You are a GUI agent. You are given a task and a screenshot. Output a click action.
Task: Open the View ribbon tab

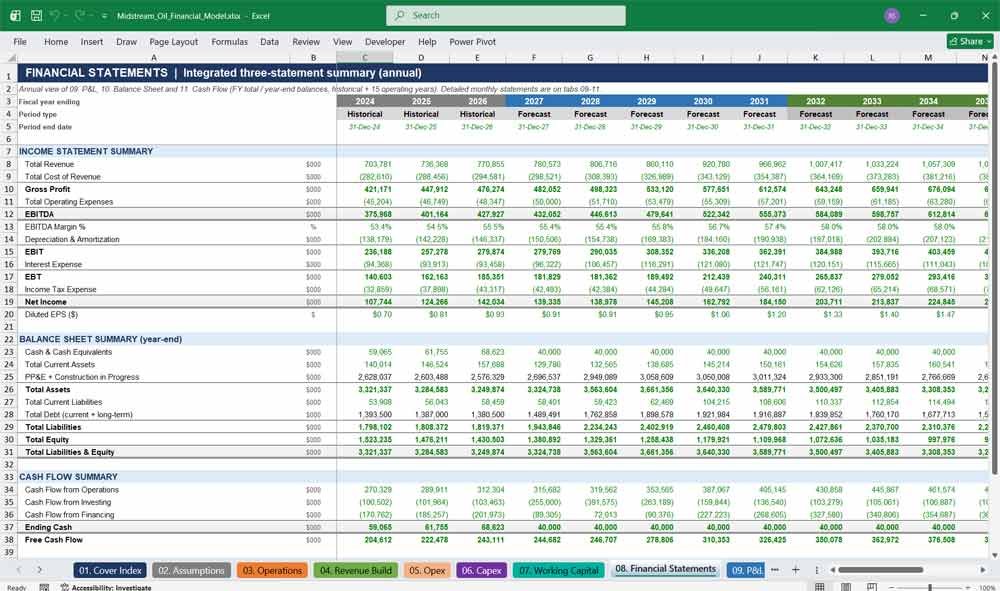pyautogui.click(x=342, y=41)
